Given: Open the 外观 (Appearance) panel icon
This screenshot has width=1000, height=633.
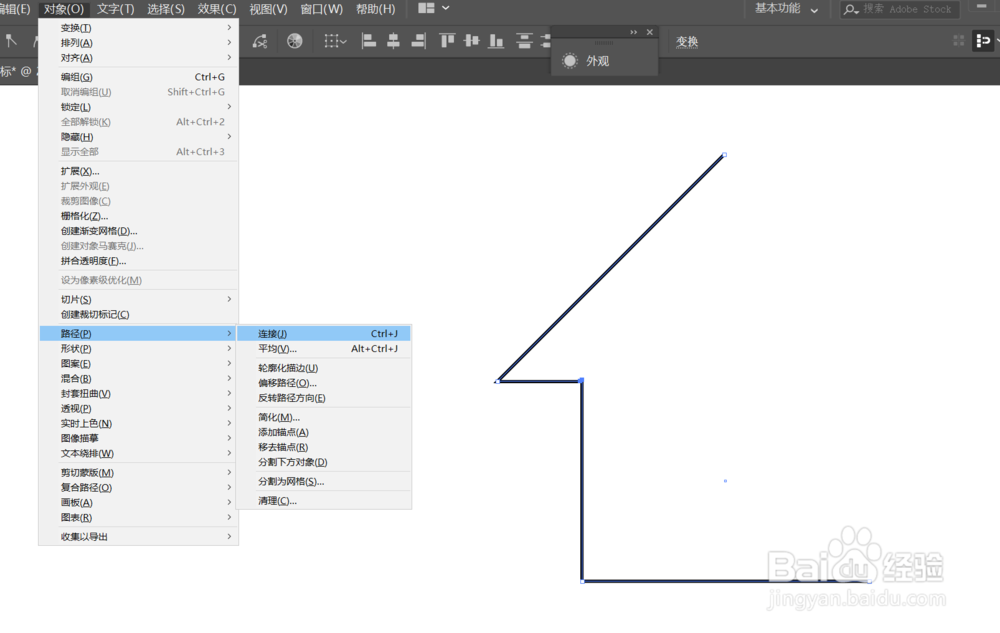Looking at the screenshot, I should pyautogui.click(x=570, y=60).
